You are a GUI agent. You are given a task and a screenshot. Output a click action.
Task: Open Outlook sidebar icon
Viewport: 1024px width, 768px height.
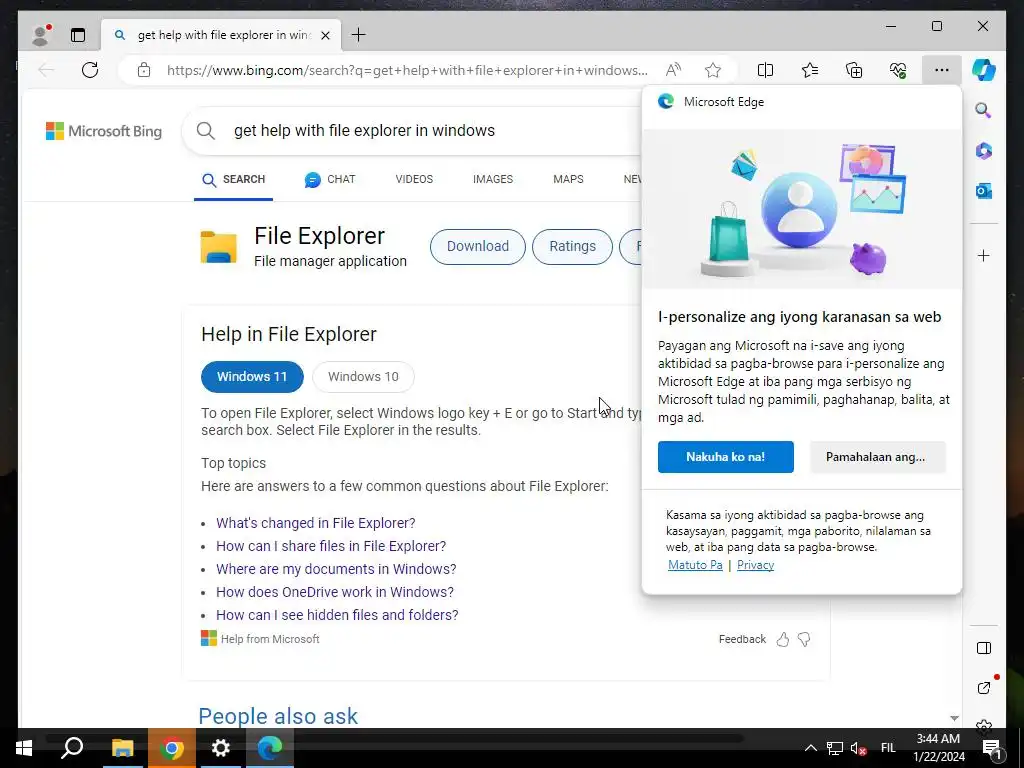pos(984,191)
